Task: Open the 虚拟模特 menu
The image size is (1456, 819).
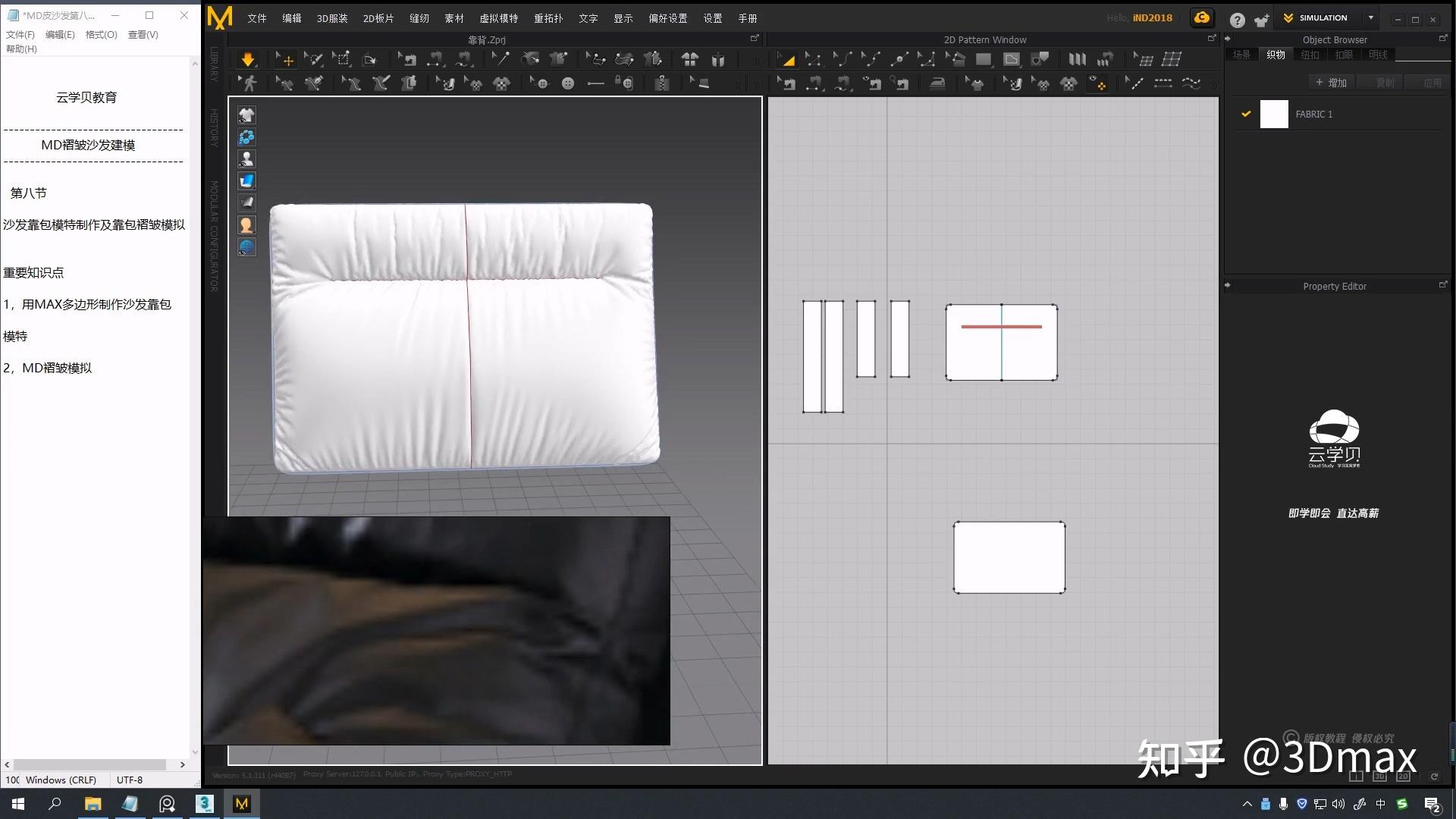Action: pyautogui.click(x=499, y=18)
